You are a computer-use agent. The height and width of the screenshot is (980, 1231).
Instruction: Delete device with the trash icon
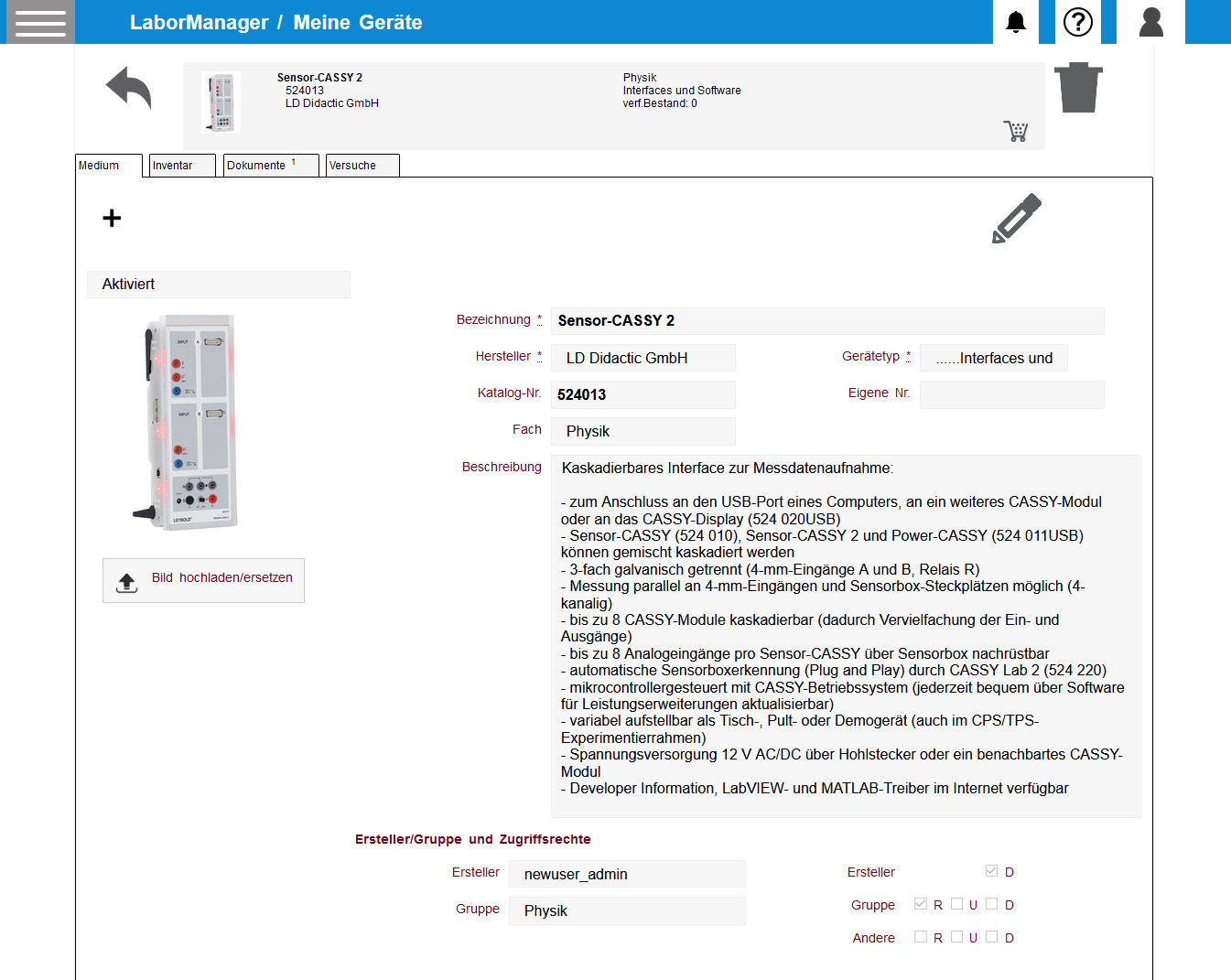pyautogui.click(x=1079, y=88)
